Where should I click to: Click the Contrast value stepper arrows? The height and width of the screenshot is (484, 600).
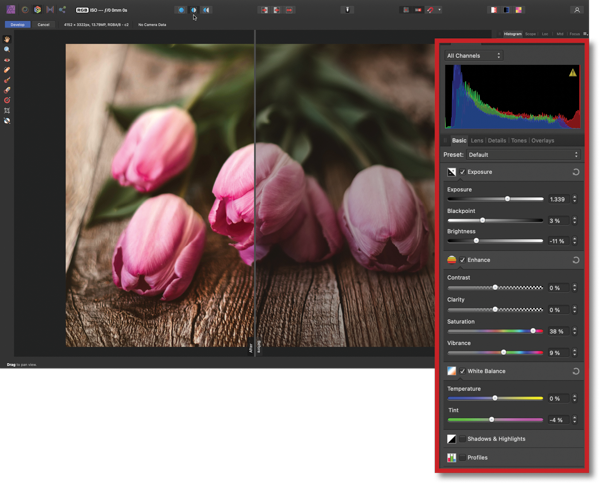click(575, 288)
